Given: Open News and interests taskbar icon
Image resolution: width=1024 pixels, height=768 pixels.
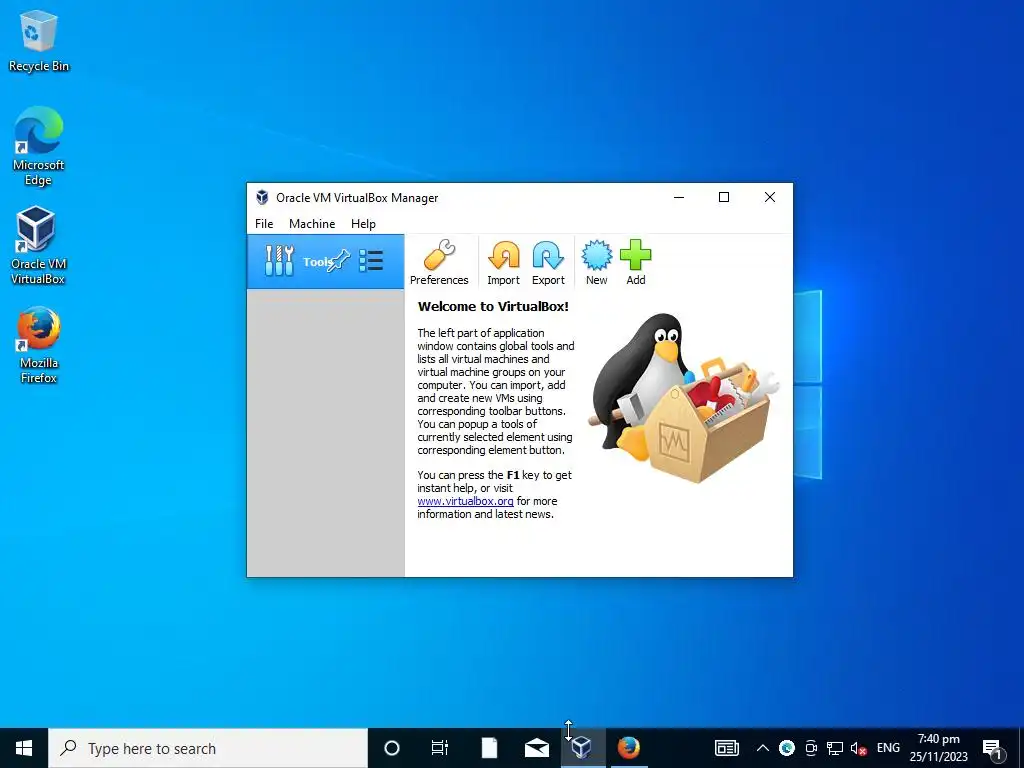Looking at the screenshot, I should (726, 748).
